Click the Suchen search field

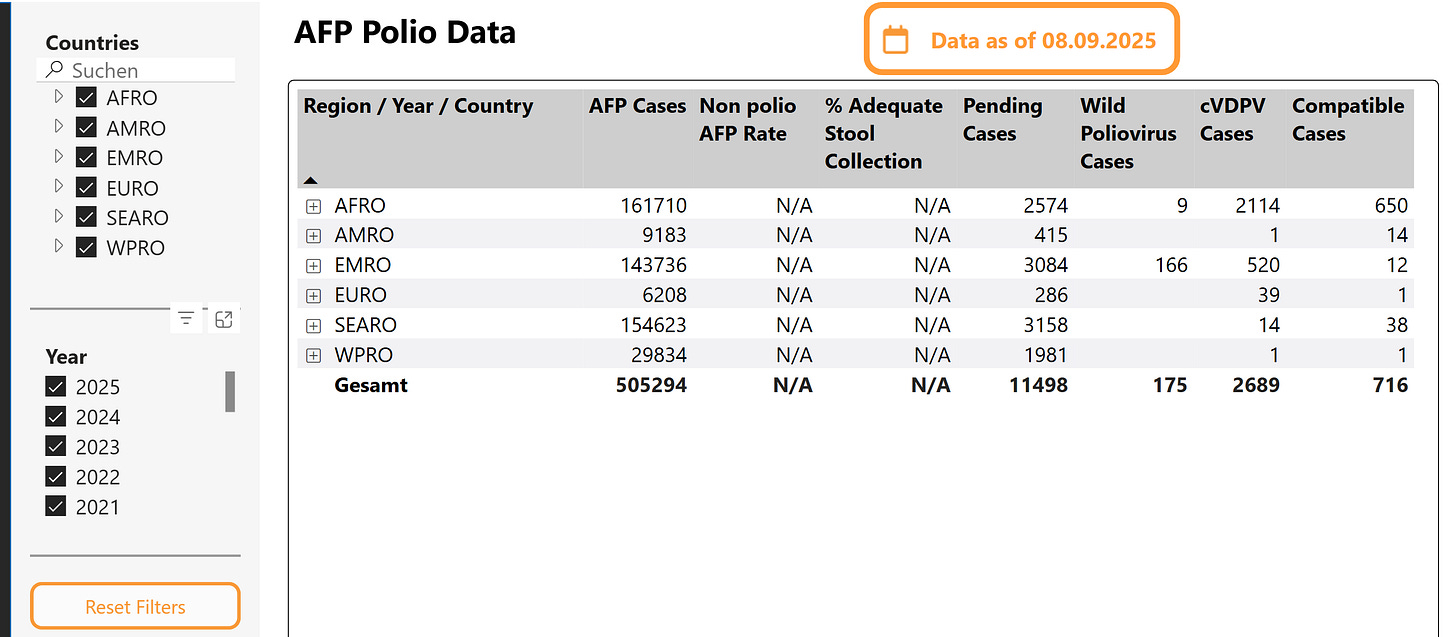137,70
